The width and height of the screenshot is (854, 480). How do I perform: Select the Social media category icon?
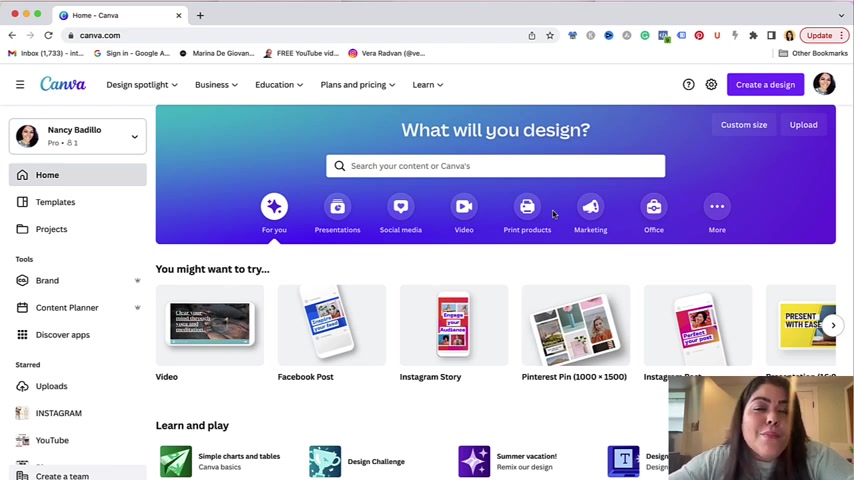pyautogui.click(x=401, y=206)
